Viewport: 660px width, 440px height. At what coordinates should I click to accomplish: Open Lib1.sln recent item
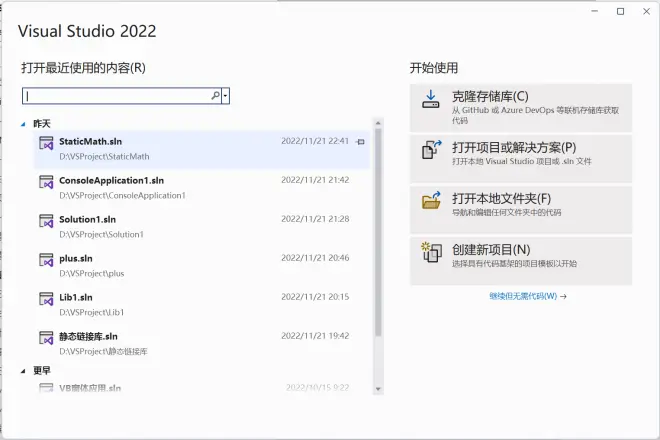point(202,305)
